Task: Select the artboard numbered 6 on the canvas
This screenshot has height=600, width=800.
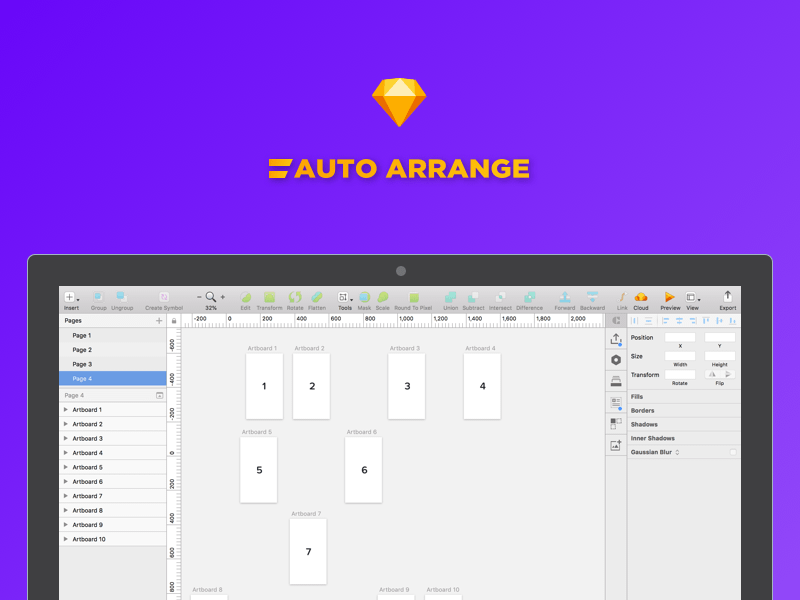Action: click(x=363, y=470)
